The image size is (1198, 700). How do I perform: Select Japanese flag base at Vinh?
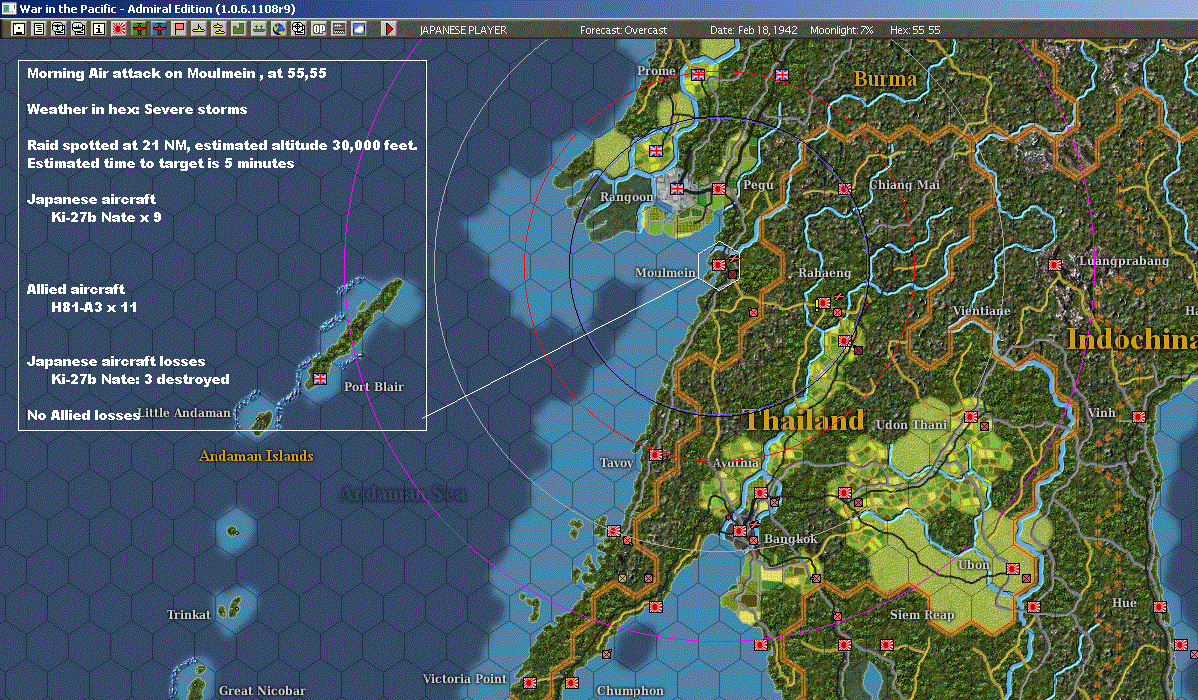(x=1139, y=416)
